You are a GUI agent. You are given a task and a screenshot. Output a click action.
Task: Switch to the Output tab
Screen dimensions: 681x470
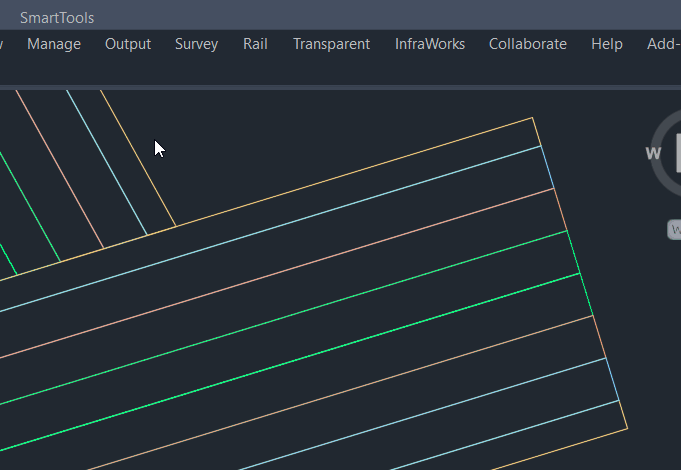tap(128, 44)
